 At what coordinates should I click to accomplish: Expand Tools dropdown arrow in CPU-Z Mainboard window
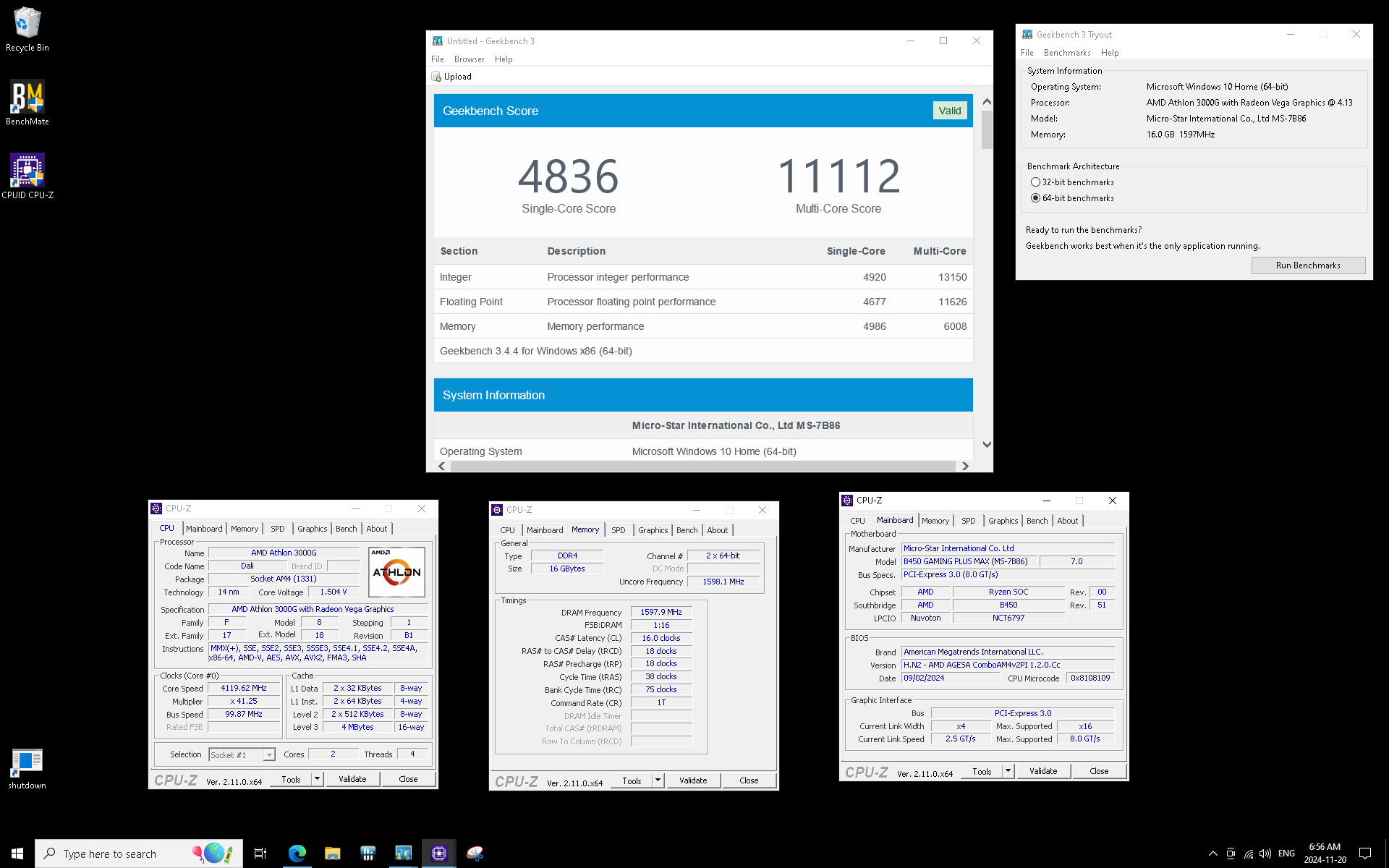tap(1008, 771)
